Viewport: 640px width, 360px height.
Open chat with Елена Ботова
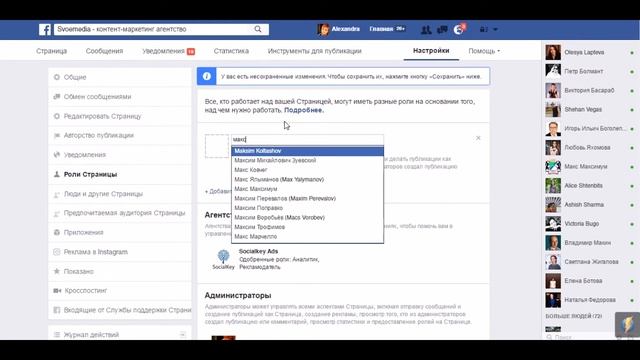click(x=590, y=281)
